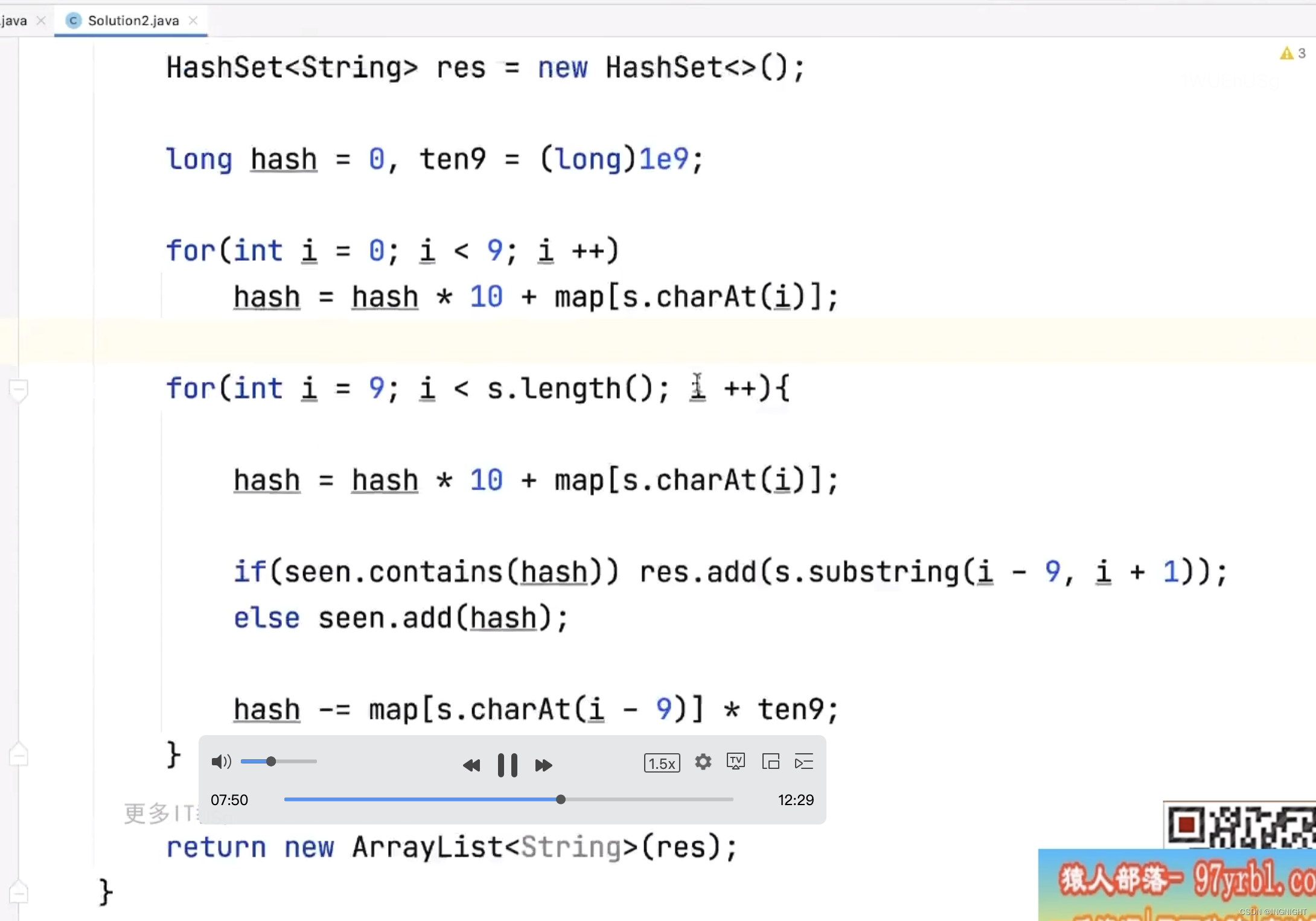Mute audio with the speaker icon
1316x921 pixels.
pos(220,762)
